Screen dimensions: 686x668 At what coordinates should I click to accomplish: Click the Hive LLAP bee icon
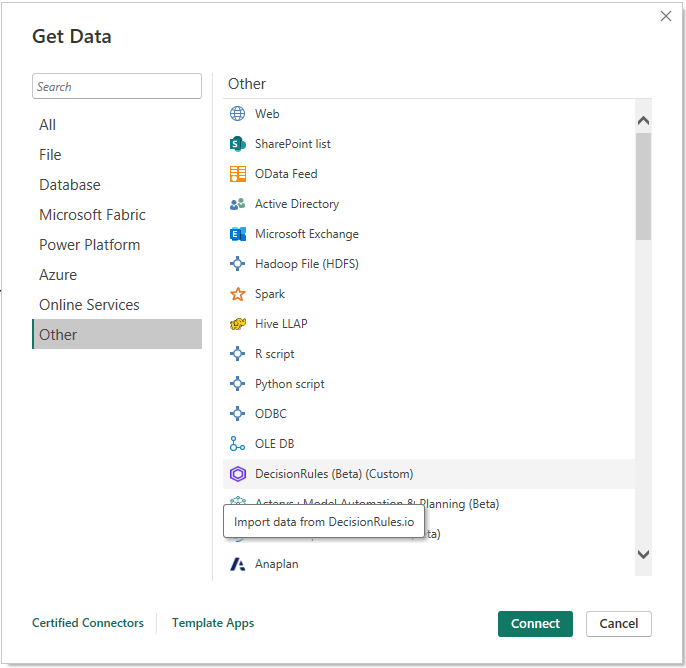coord(237,324)
